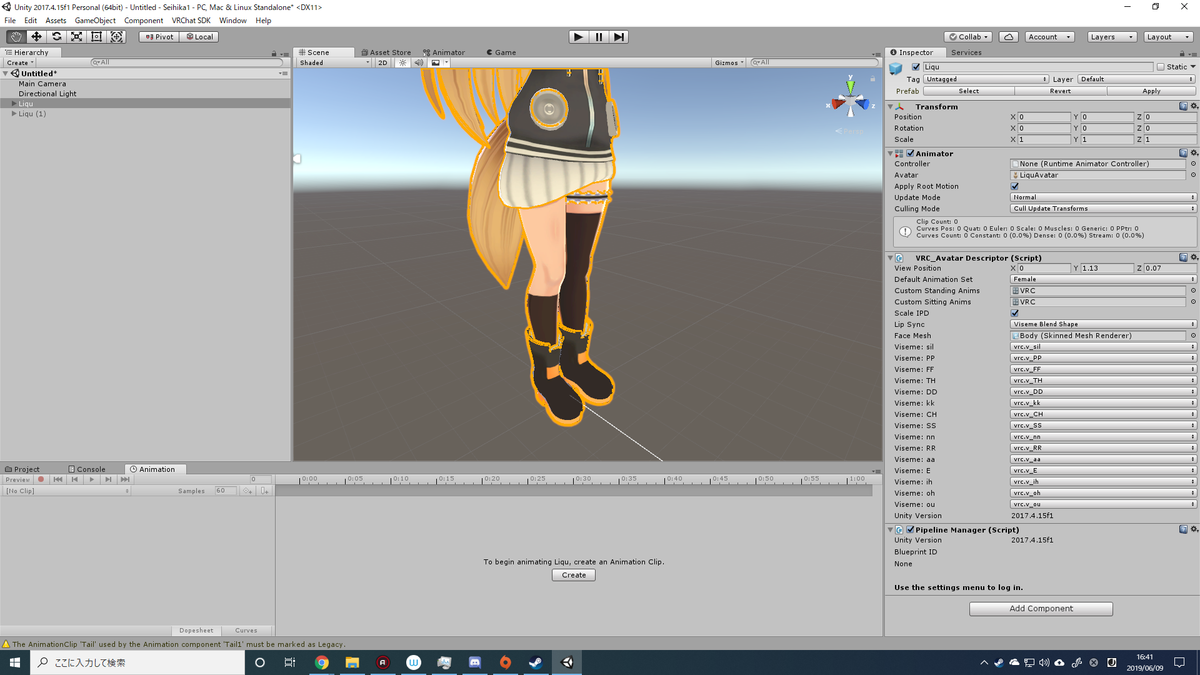Toggle the Scale IPD checkbox
1200x675 pixels.
pyautogui.click(x=1015, y=313)
